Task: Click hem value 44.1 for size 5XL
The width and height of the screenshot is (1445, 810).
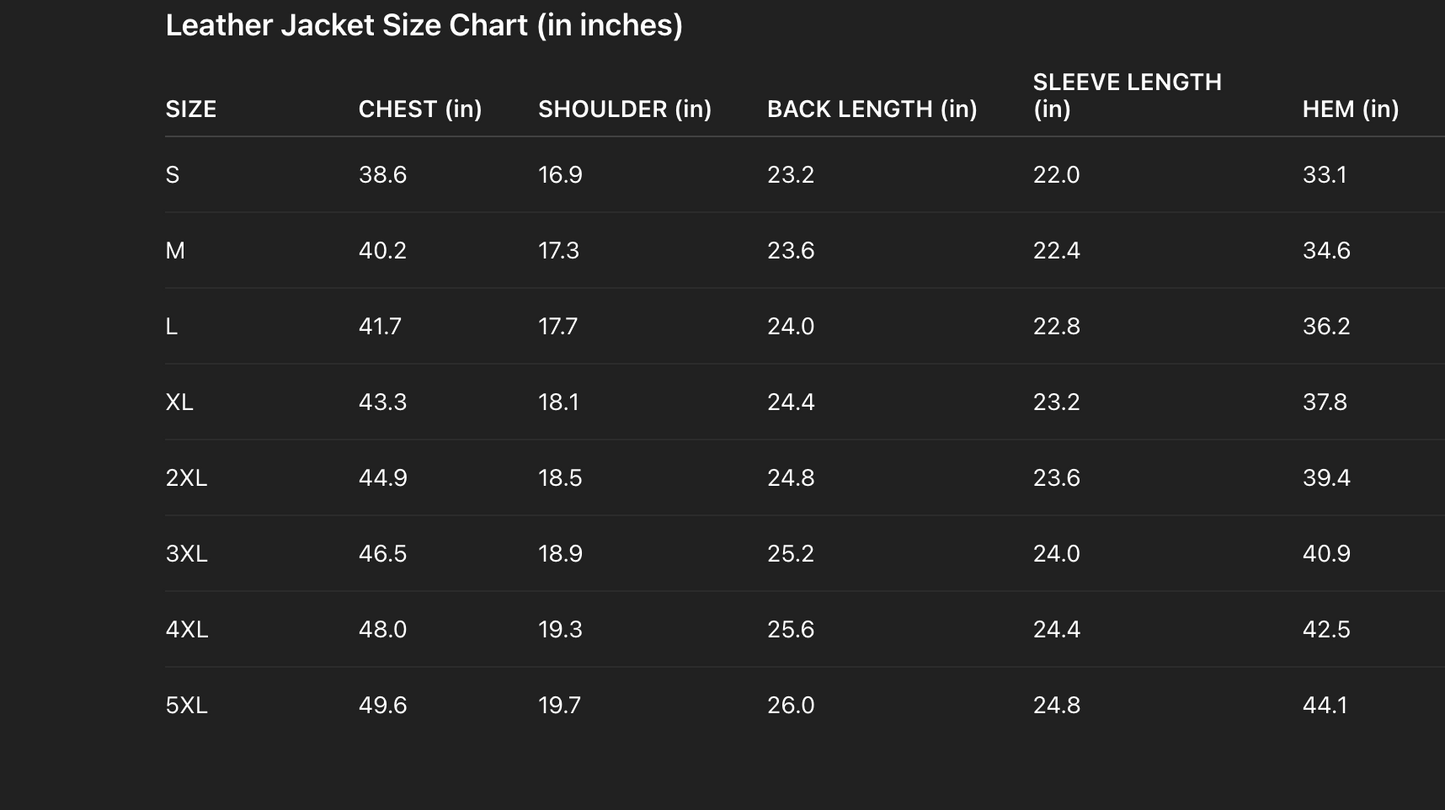Action: pos(1325,706)
